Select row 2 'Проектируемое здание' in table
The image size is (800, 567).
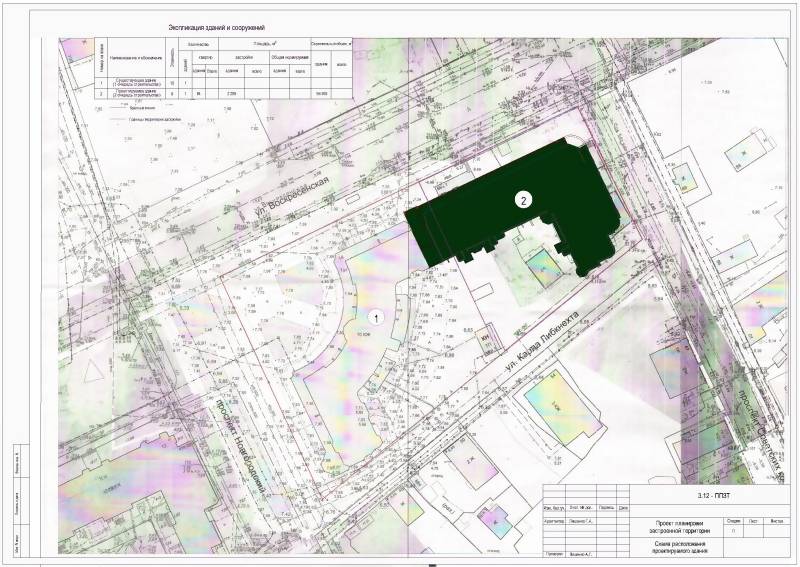click(x=141, y=93)
